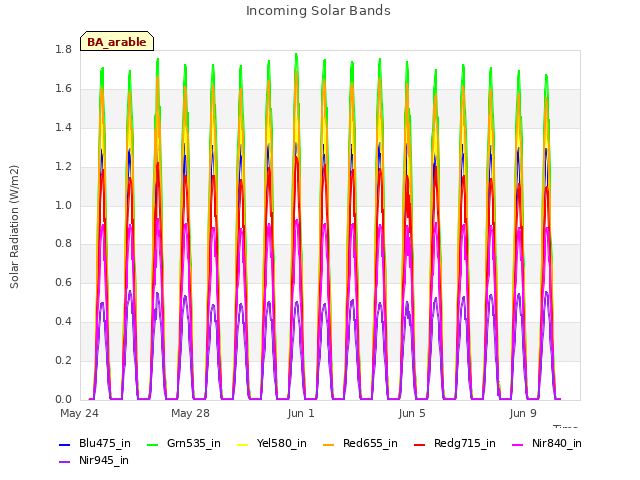Click the Nir840_in magenta legend swatch
Viewport: 640px width, 480px height.
517,444
